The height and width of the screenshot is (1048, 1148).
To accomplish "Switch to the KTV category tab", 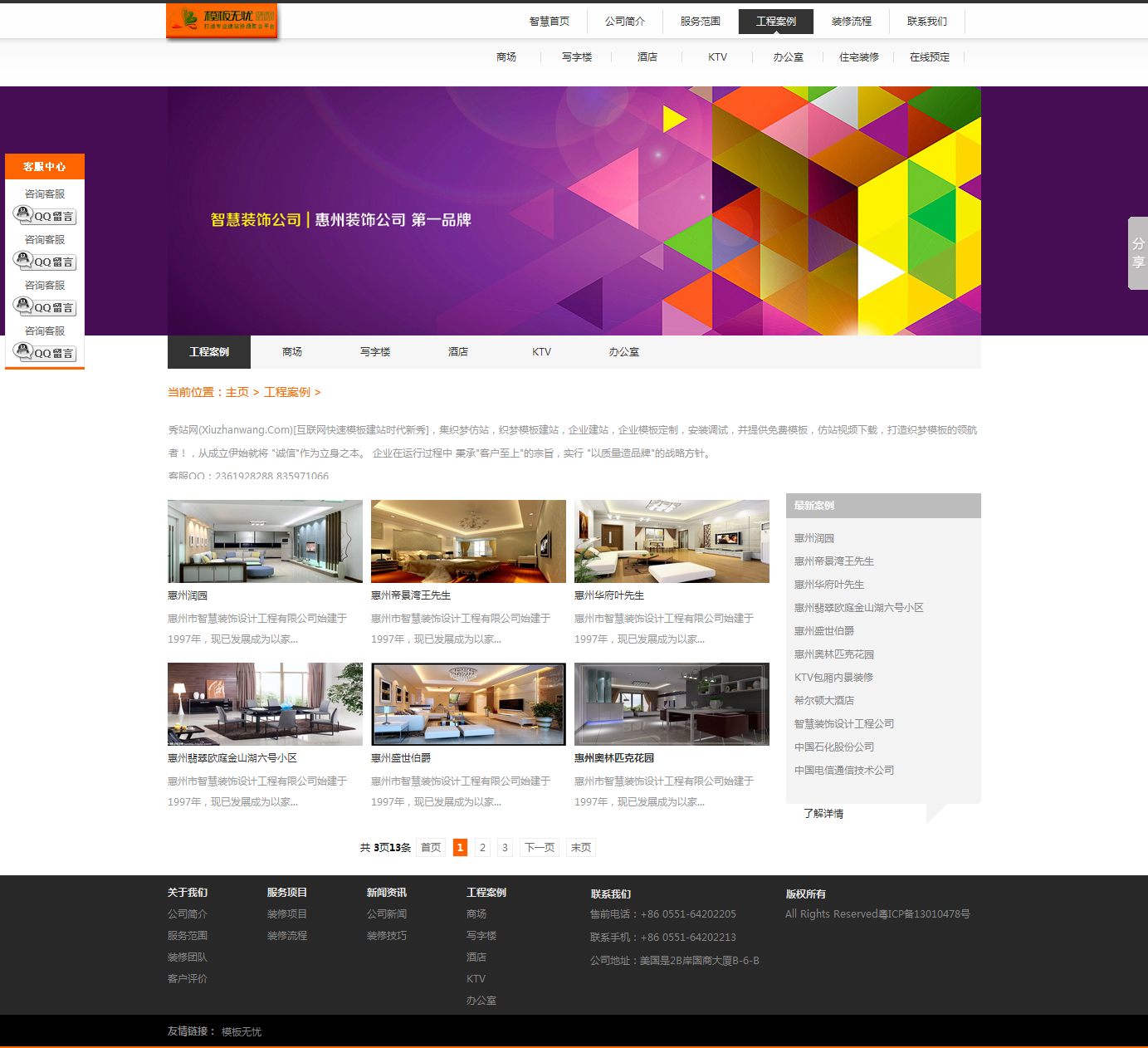I will coord(541,352).
